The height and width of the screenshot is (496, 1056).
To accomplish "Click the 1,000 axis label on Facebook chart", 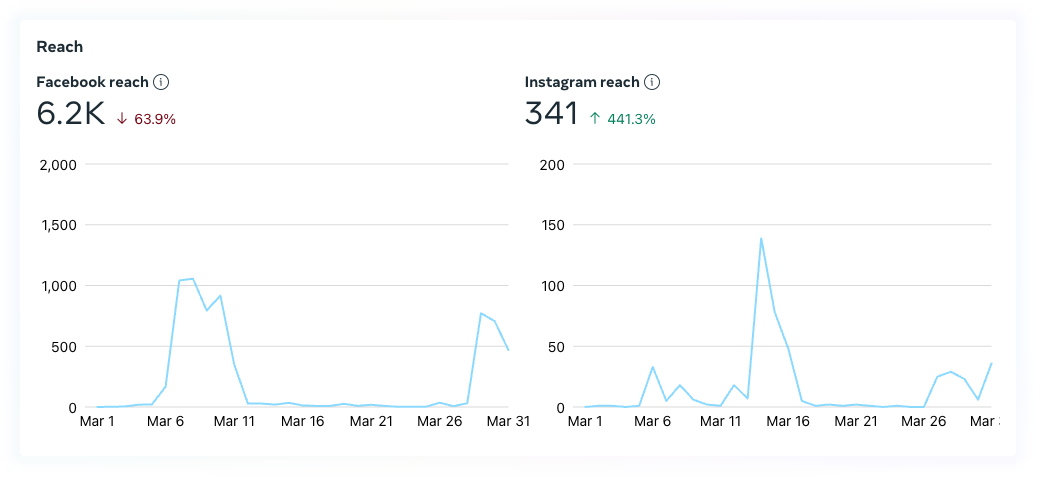I will (x=59, y=285).
